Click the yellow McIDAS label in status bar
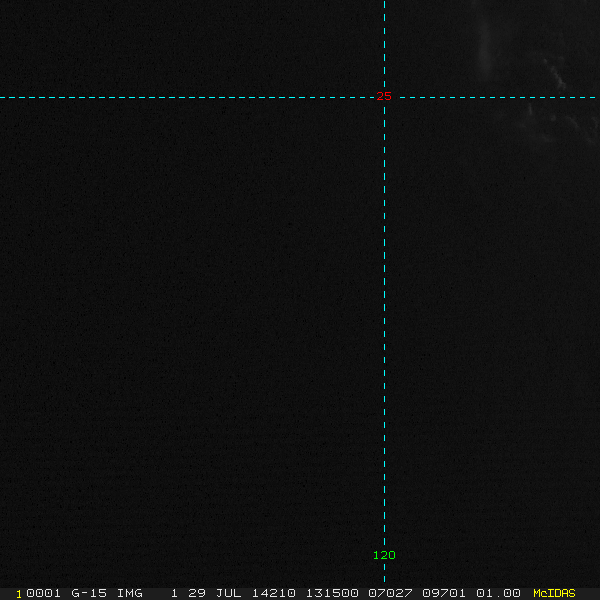Screen dimensions: 600x600 tap(554, 593)
